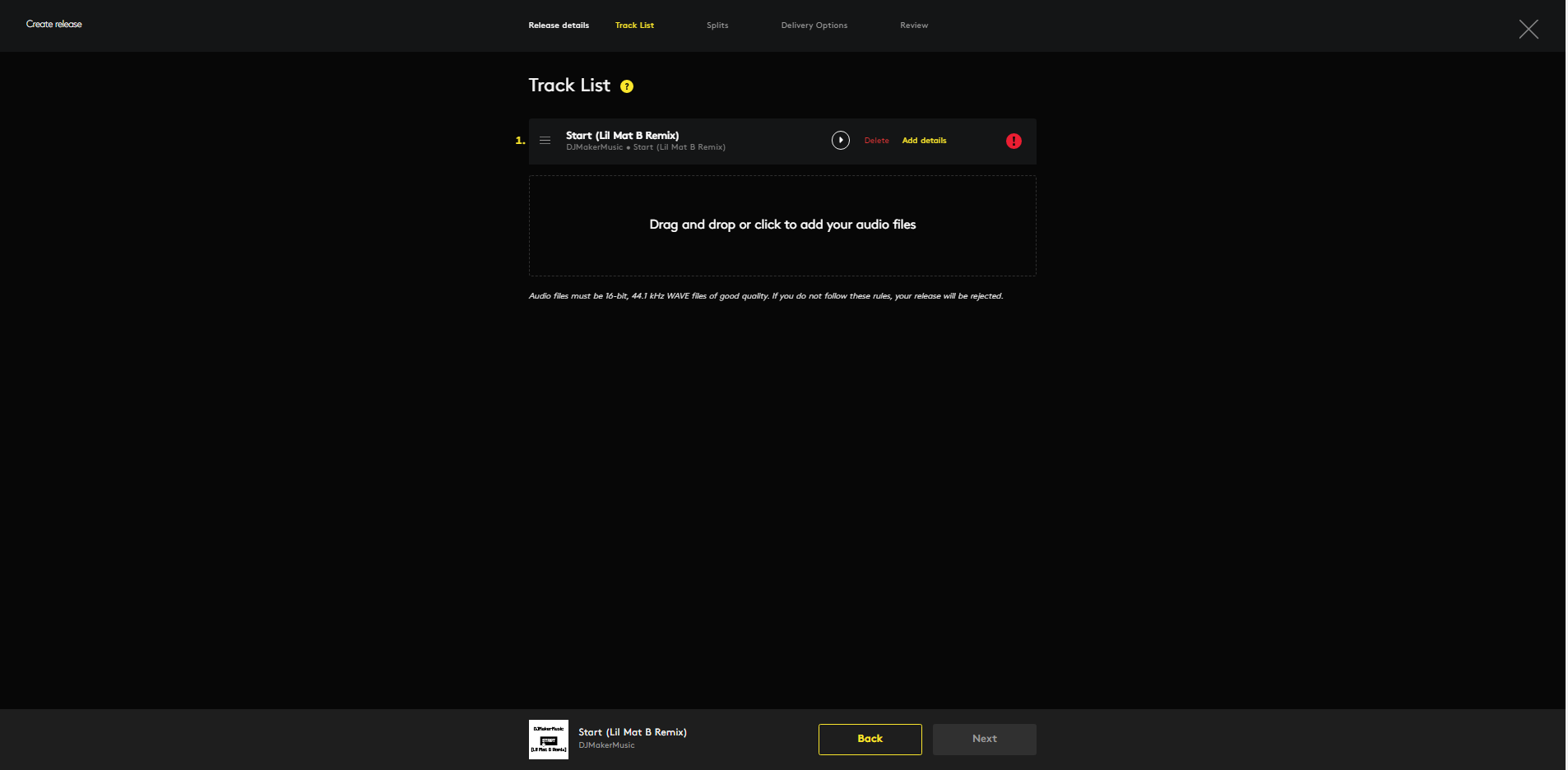Play the Start (Lil Mat B Remix) track
This screenshot has width=1568, height=770.
point(840,141)
